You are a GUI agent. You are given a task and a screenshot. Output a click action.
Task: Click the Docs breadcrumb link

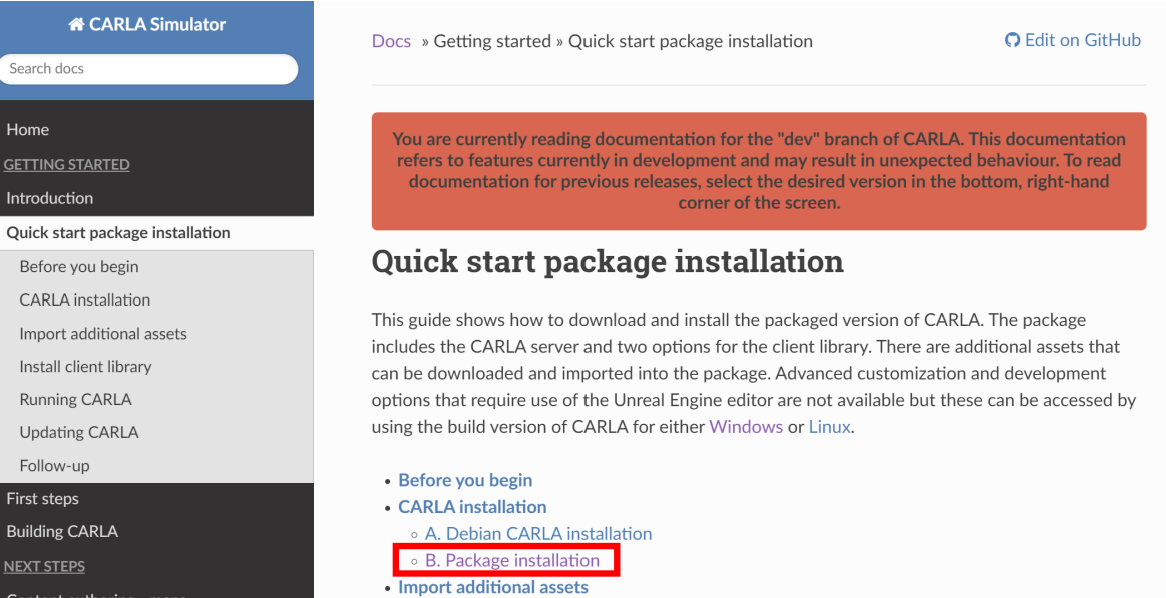click(x=391, y=41)
